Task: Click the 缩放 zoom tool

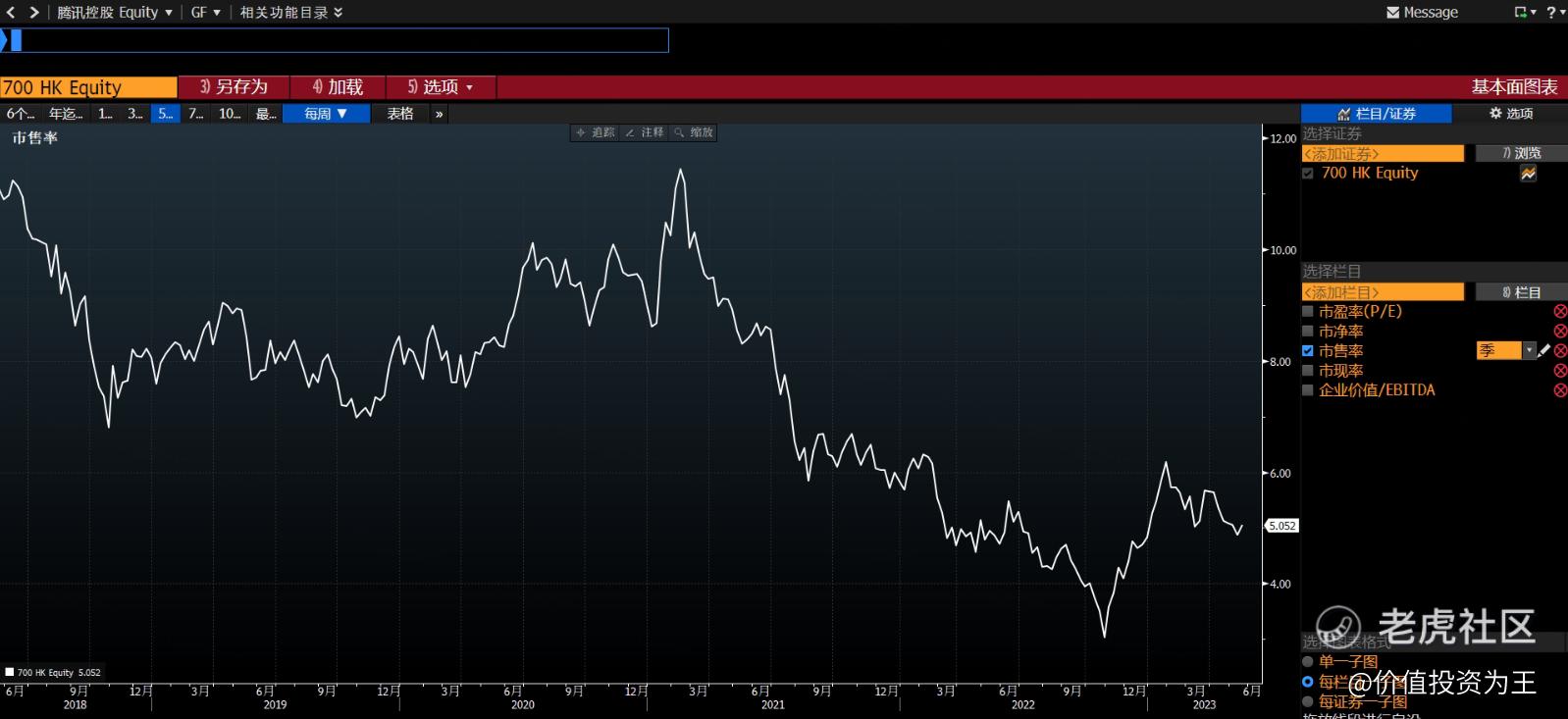Action: tap(693, 132)
